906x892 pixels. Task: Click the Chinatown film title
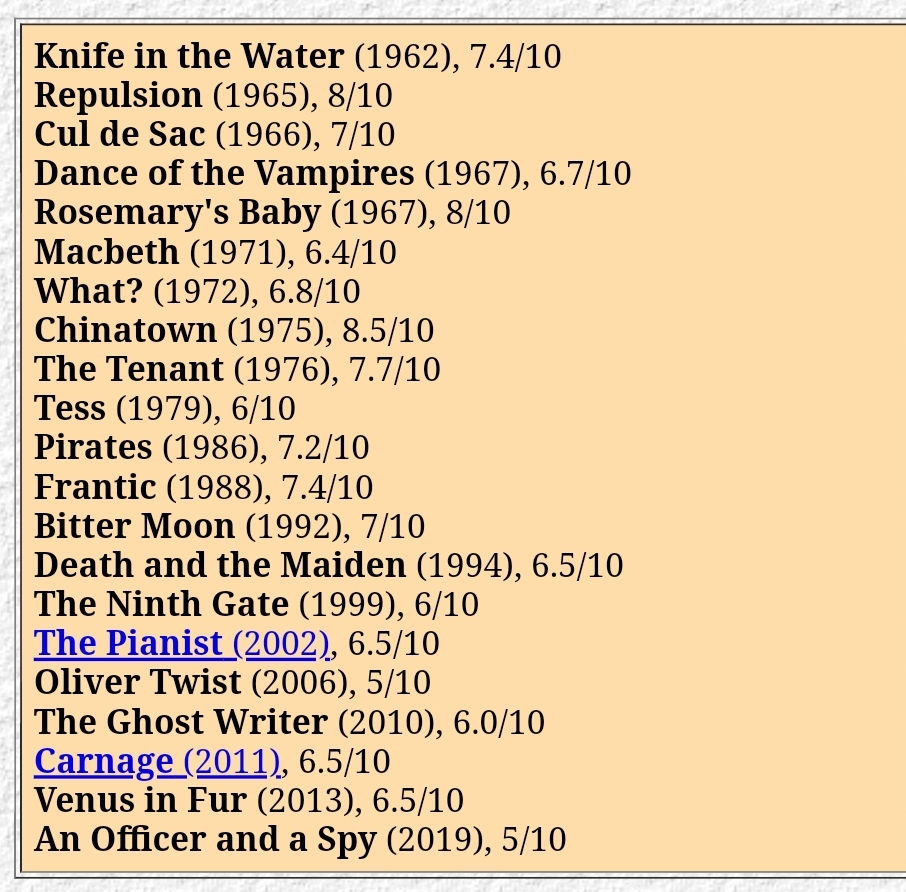pos(125,330)
